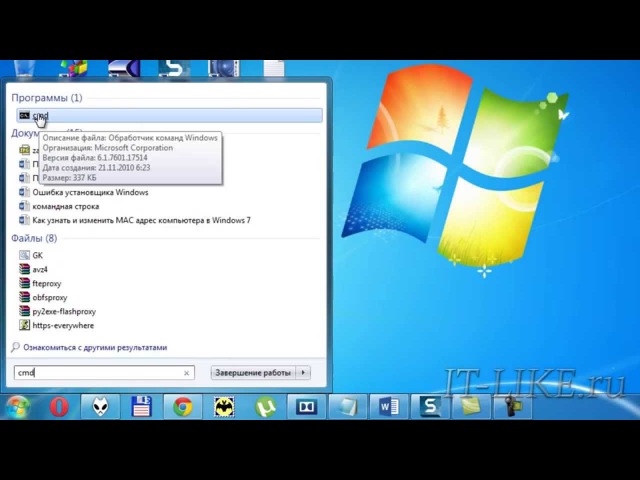Open the cmd program search result
This screenshot has height=480, width=640.
pos(169,116)
